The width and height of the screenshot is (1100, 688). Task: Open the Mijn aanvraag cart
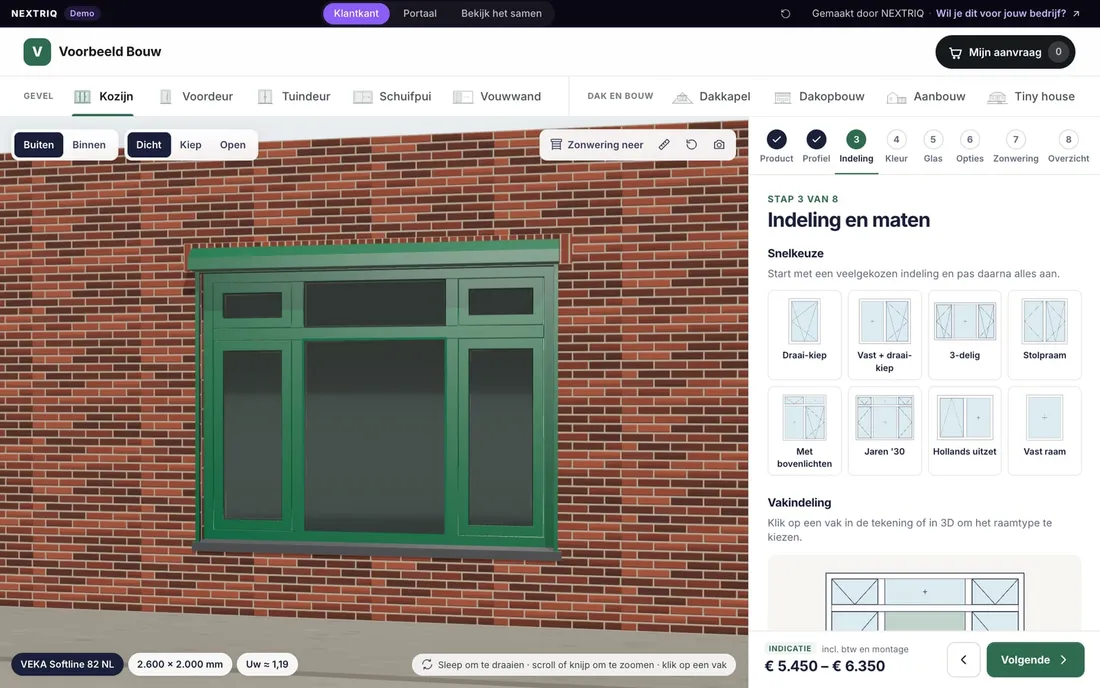tap(1005, 52)
